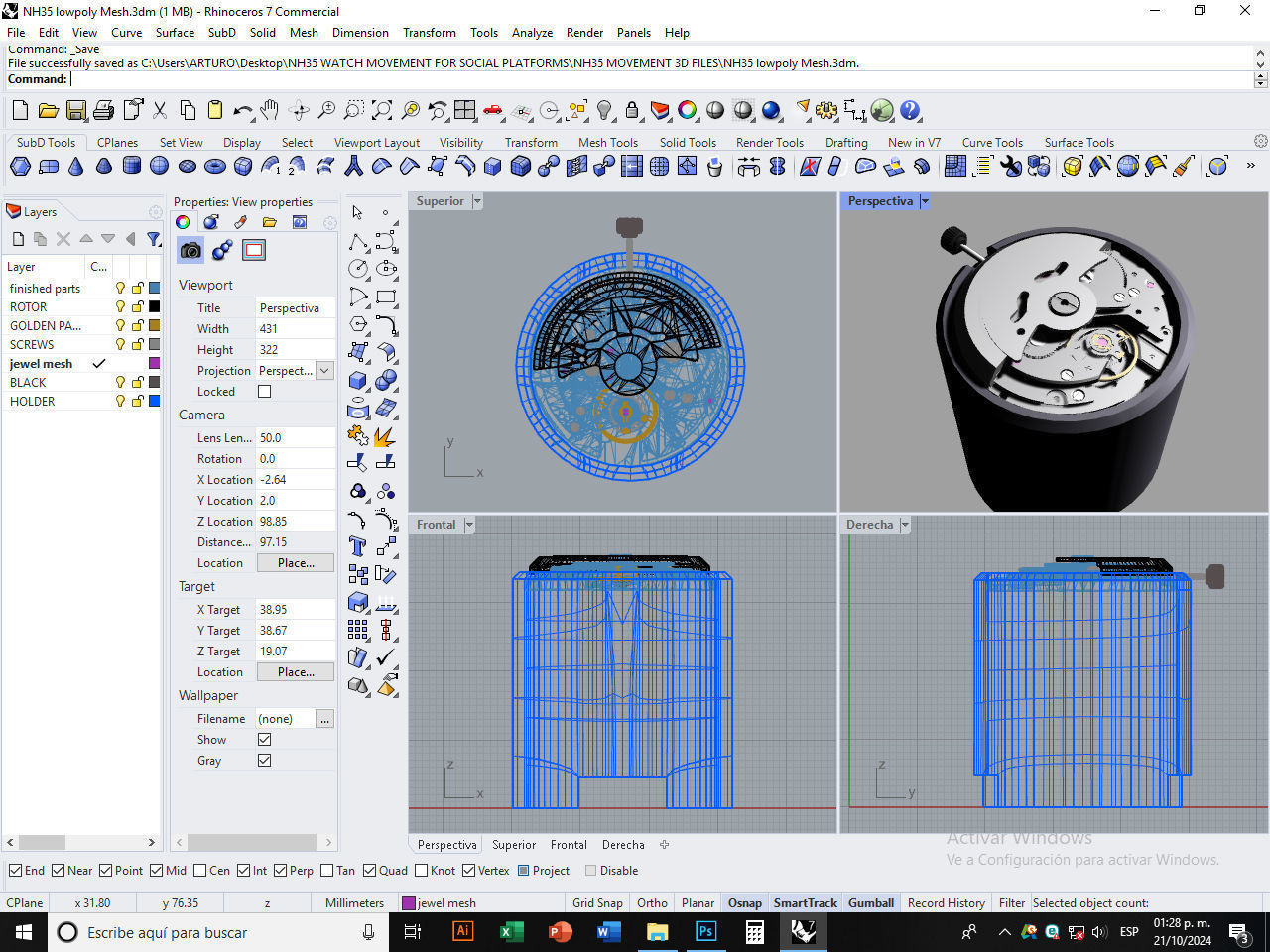
Task: Enable the Tan osnap checkbox
Action: [327, 871]
